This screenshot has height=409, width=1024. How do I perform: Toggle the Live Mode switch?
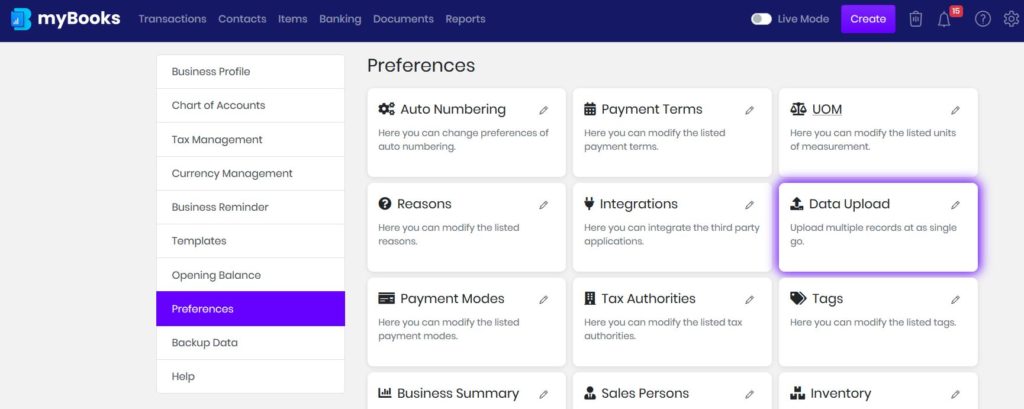click(x=761, y=19)
